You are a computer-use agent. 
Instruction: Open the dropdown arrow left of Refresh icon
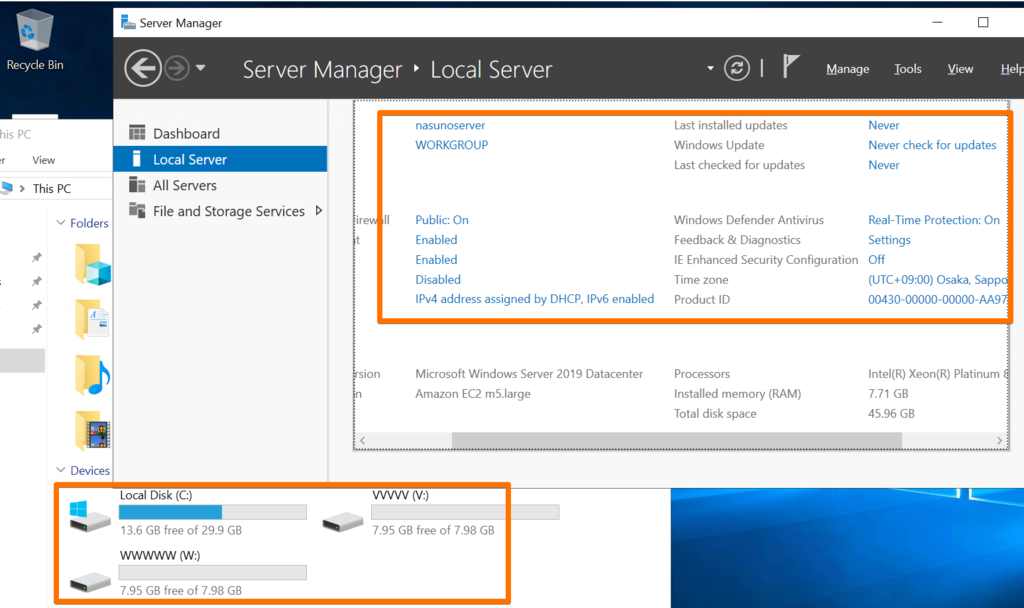pos(711,68)
